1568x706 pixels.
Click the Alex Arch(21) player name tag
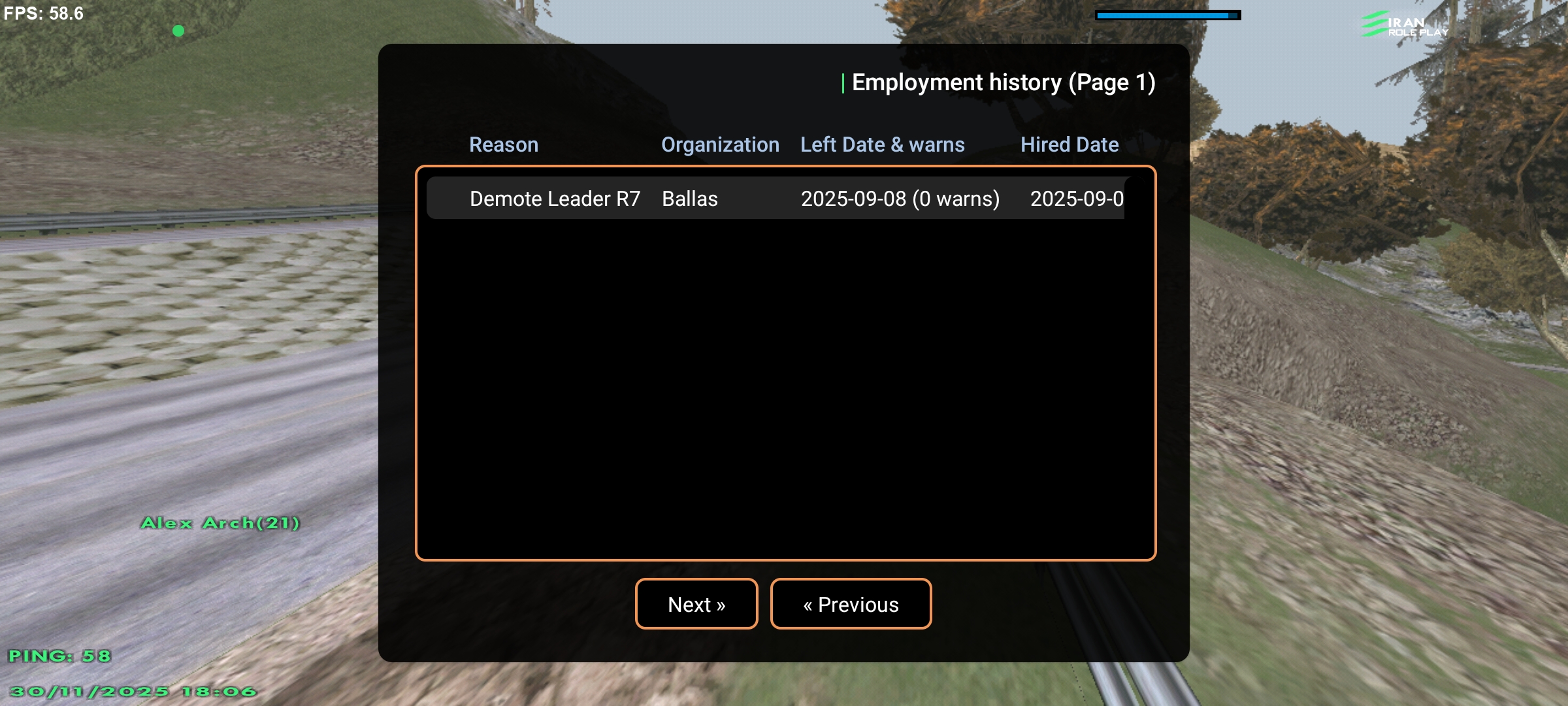pyautogui.click(x=220, y=523)
